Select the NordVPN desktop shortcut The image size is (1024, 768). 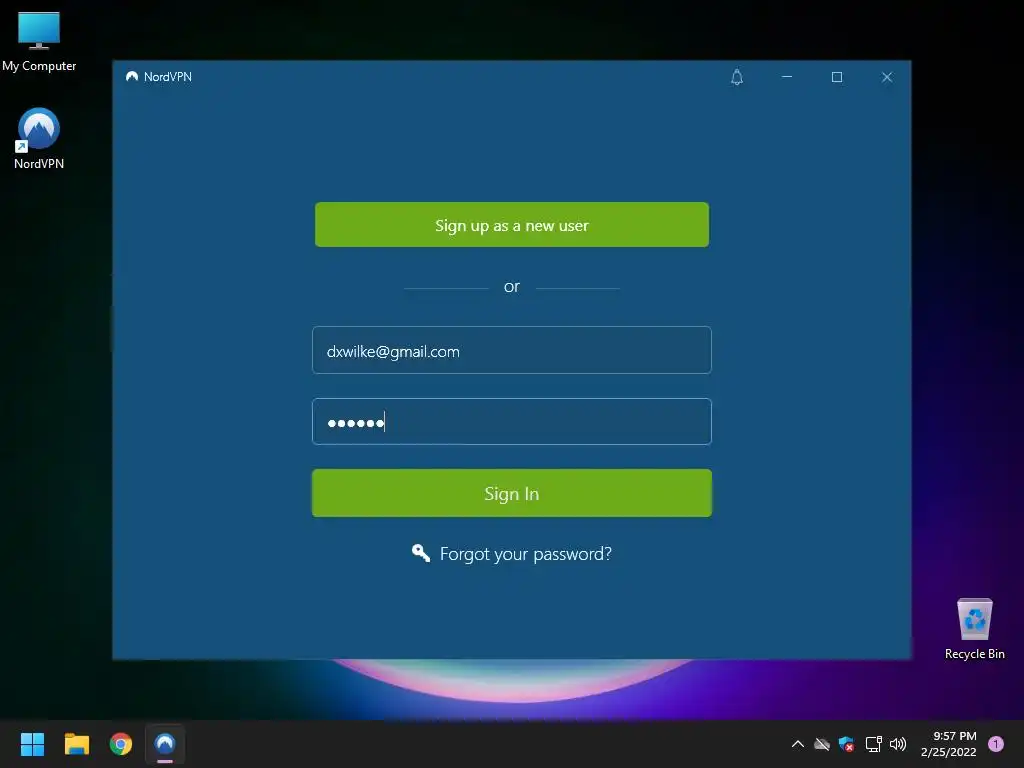click(x=39, y=138)
